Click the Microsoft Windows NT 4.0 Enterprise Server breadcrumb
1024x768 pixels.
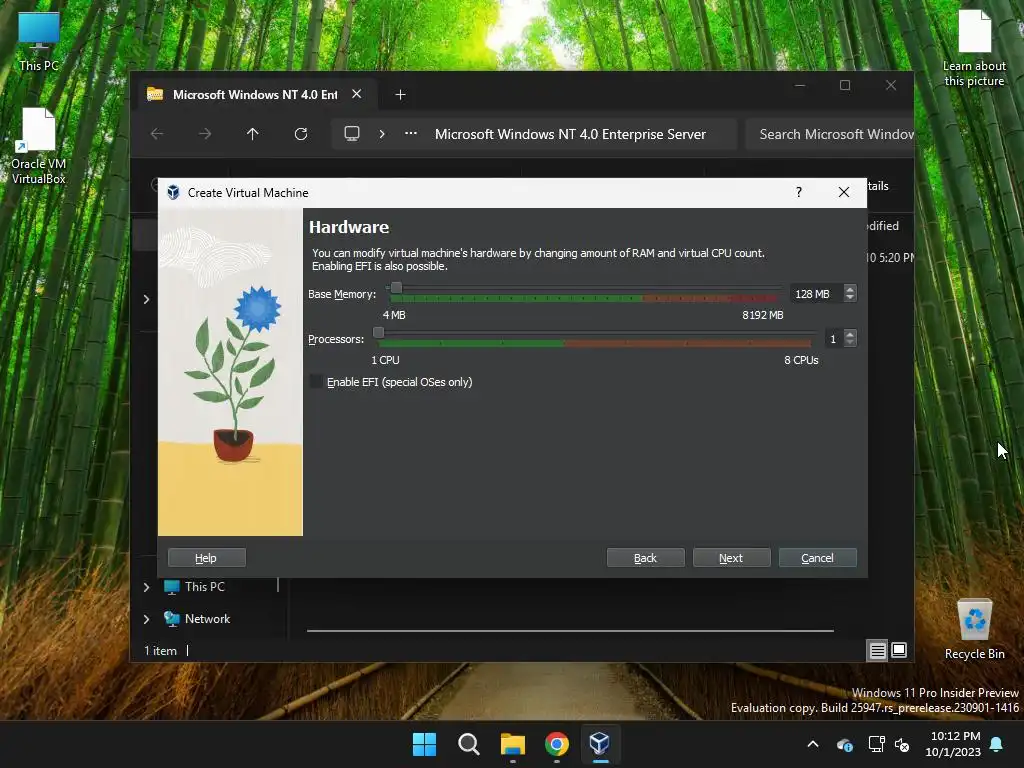[x=570, y=134]
